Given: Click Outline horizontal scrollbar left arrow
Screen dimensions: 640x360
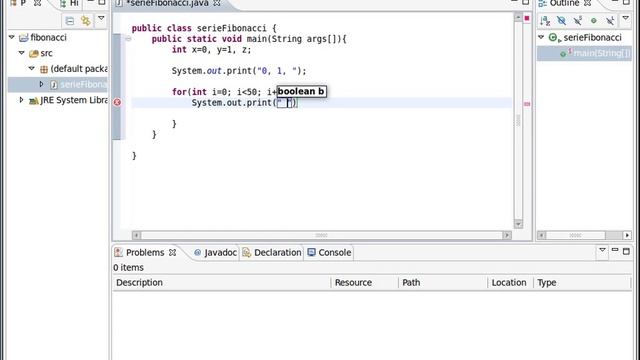Looking at the screenshot, I should pyautogui.click(x=541, y=235).
